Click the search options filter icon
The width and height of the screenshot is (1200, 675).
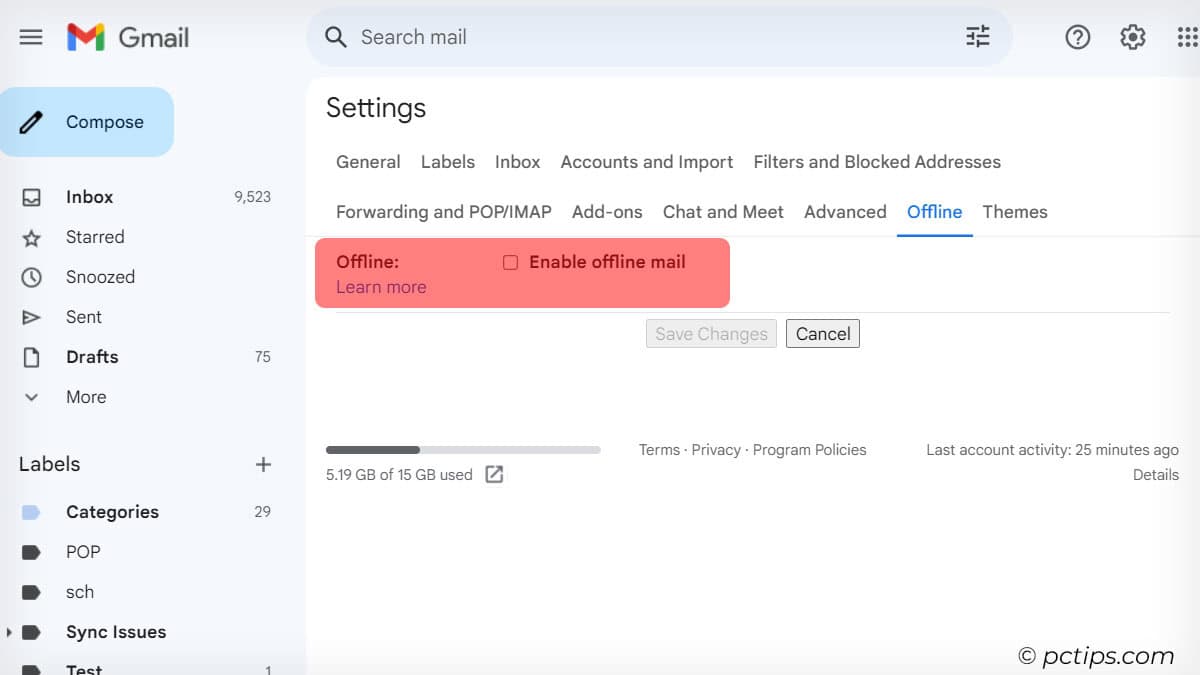977,37
